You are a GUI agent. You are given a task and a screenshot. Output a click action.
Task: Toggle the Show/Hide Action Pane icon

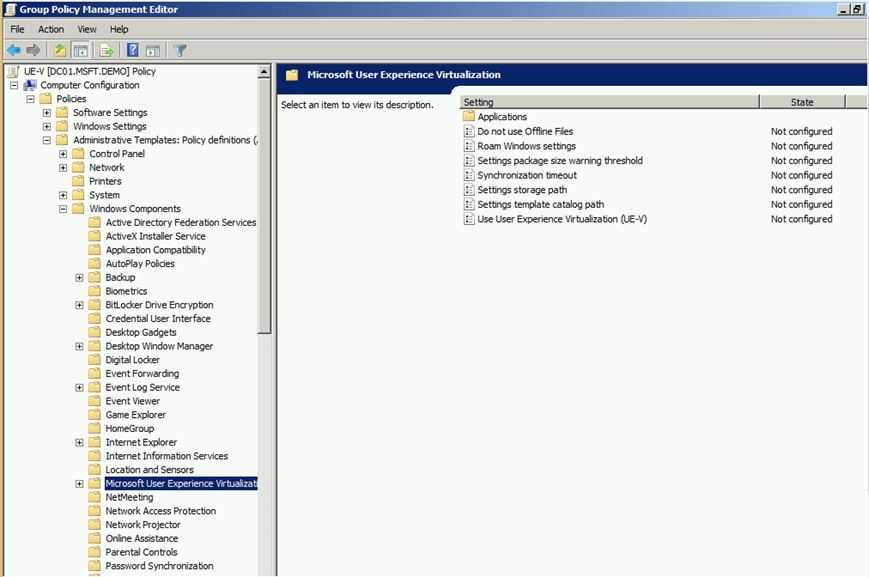[153, 50]
